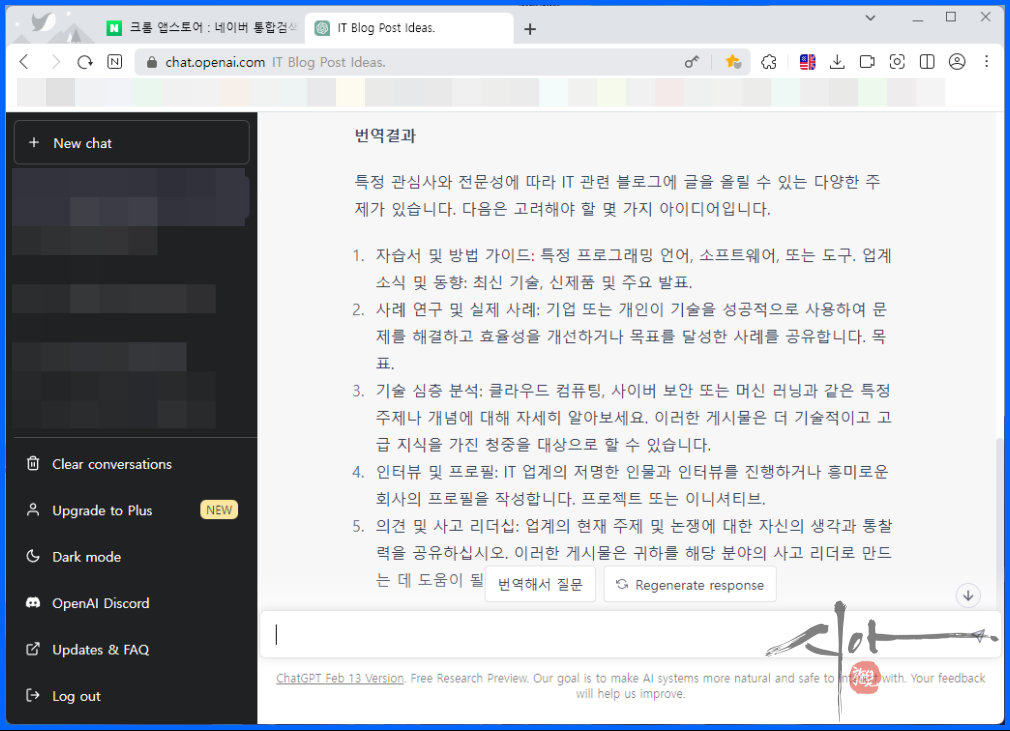Click the bookmark star icon
This screenshot has width=1010, height=731.
tap(733, 62)
